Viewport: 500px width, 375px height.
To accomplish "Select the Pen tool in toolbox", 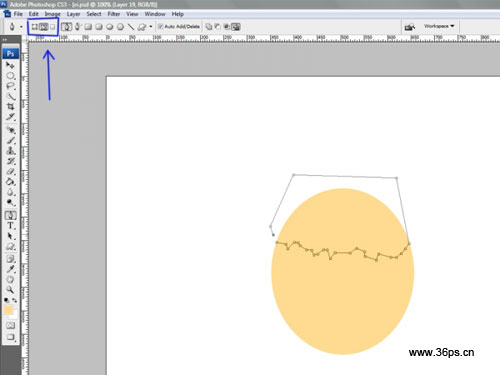I will [10, 215].
